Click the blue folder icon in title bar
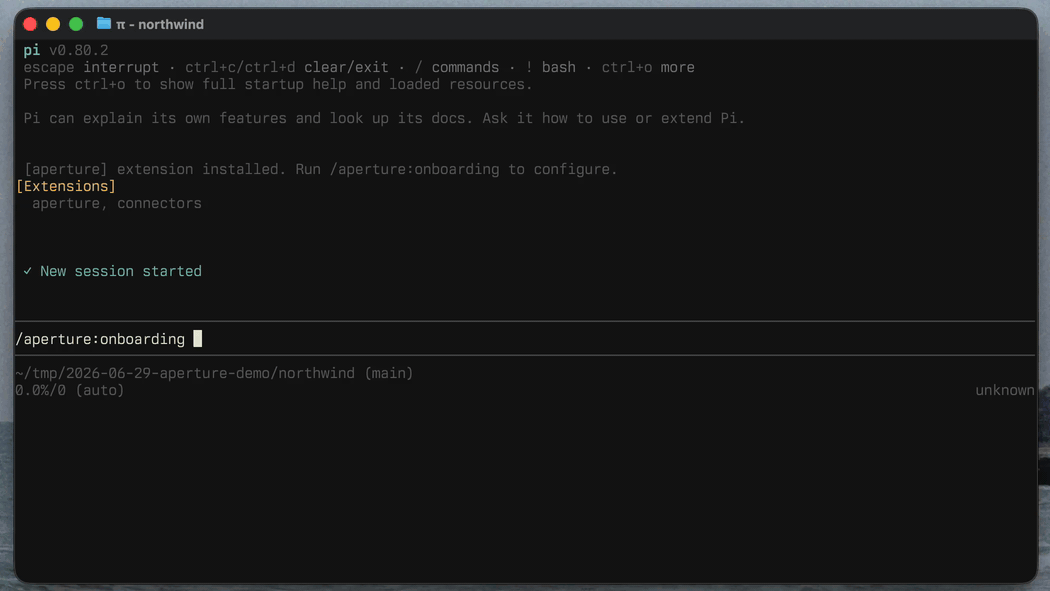 pos(104,23)
